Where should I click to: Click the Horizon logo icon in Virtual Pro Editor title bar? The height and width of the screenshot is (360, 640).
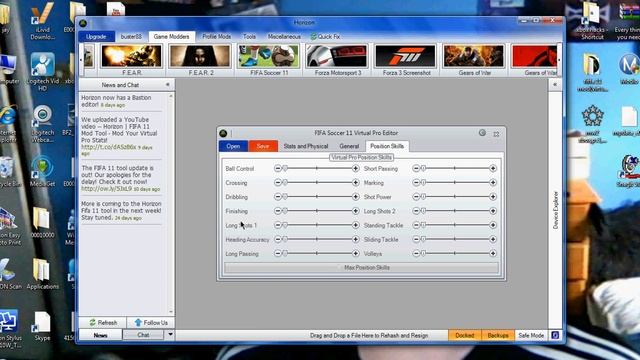[223, 133]
